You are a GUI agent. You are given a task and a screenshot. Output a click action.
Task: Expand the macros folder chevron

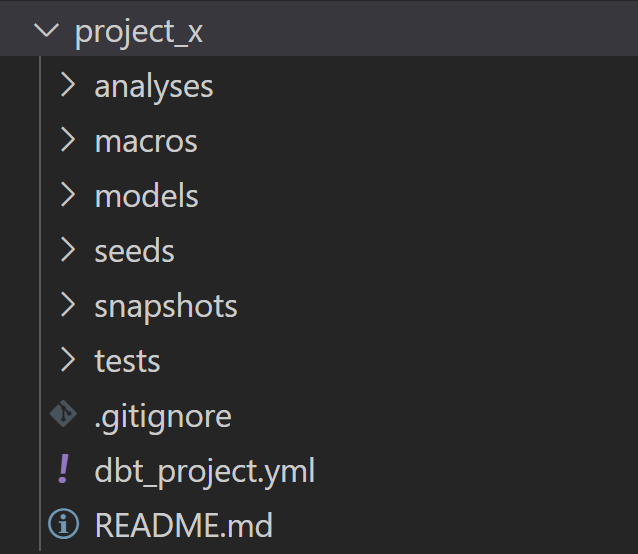tap(68, 140)
